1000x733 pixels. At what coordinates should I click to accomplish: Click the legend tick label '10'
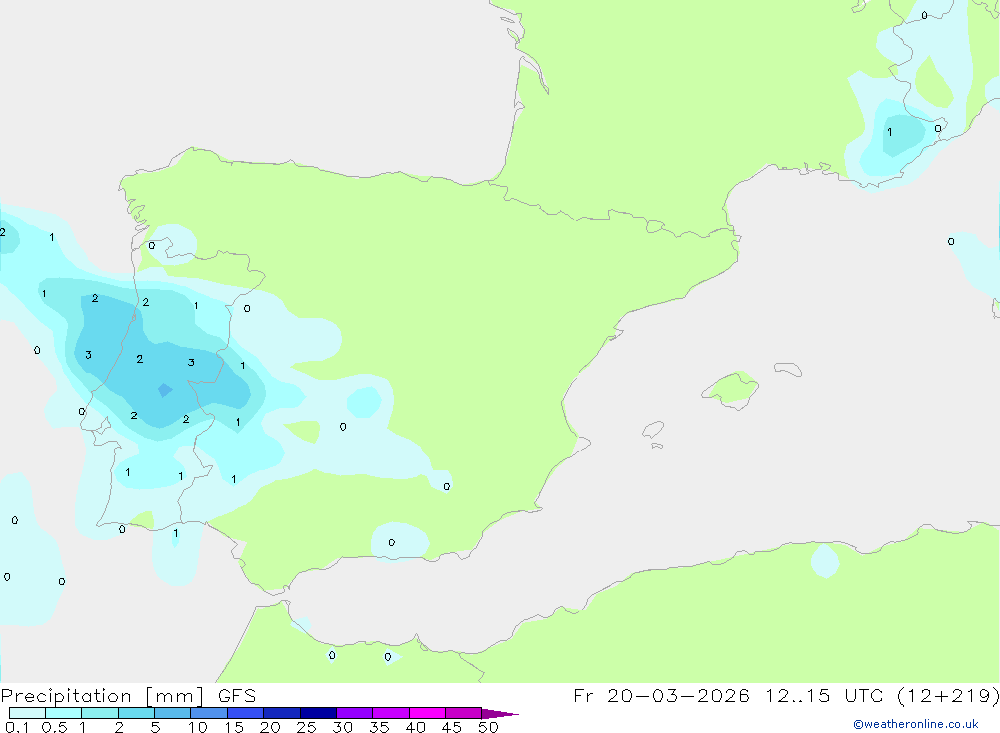(x=198, y=727)
